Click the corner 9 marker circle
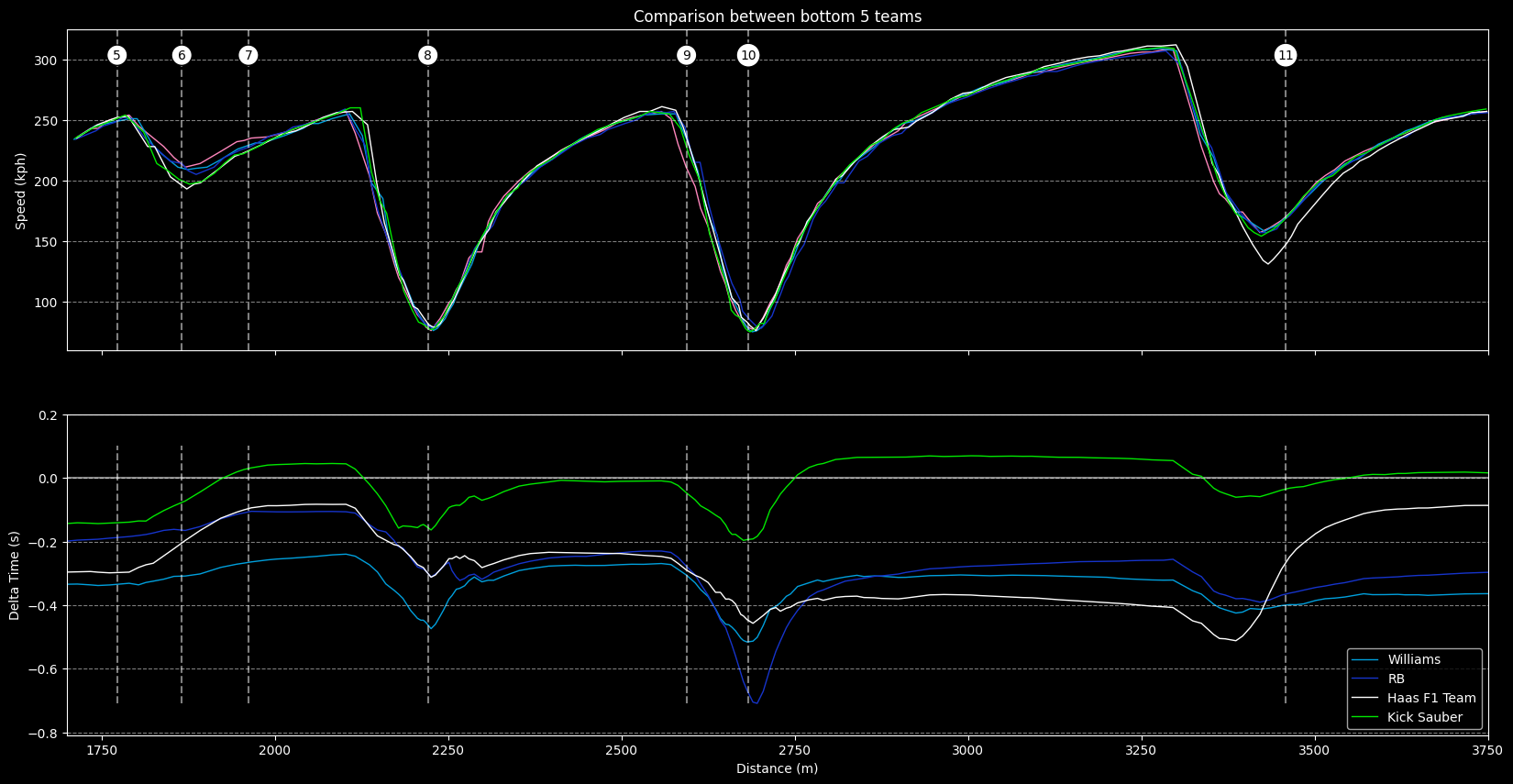 pos(687,56)
